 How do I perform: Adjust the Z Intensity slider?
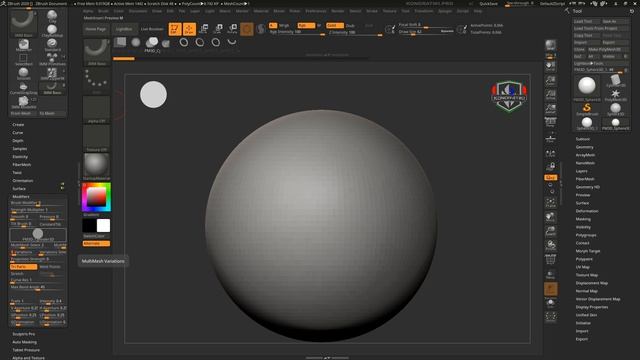click(355, 33)
